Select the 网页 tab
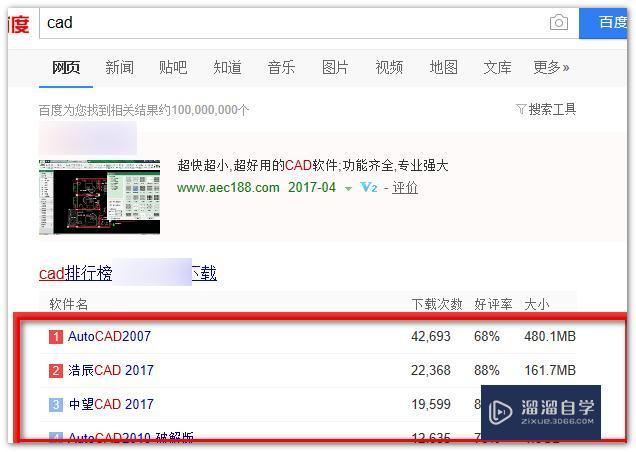The width and height of the screenshot is (636, 452). (x=66, y=67)
